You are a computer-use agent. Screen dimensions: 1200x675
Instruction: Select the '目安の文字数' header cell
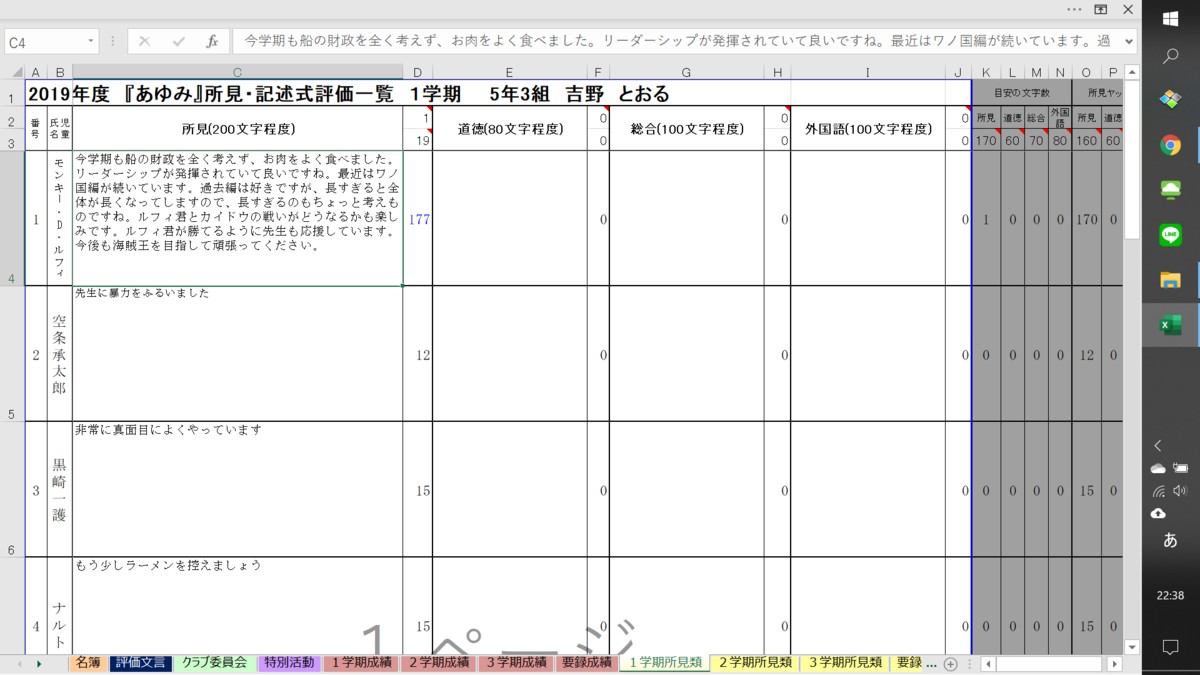tap(1022, 93)
